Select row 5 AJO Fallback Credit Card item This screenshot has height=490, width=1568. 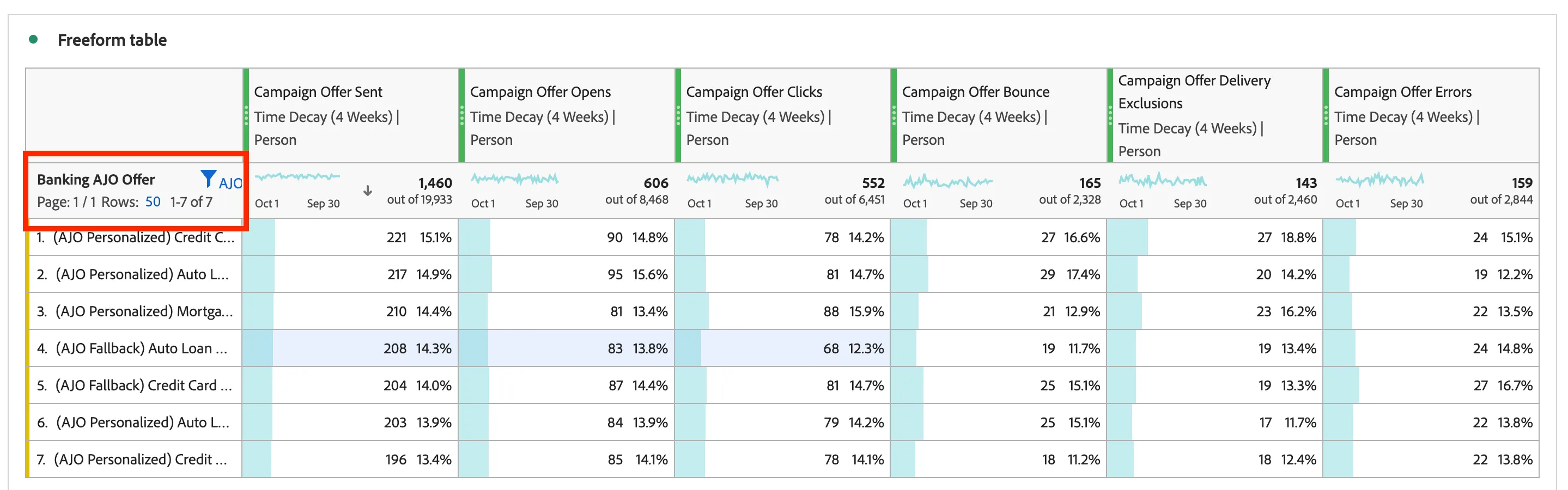click(x=135, y=385)
